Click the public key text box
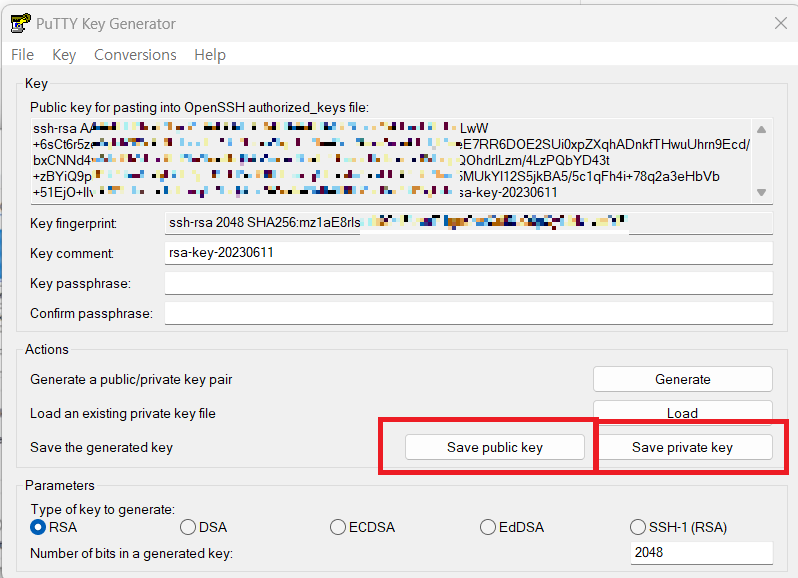This screenshot has width=798, height=578. 391,161
